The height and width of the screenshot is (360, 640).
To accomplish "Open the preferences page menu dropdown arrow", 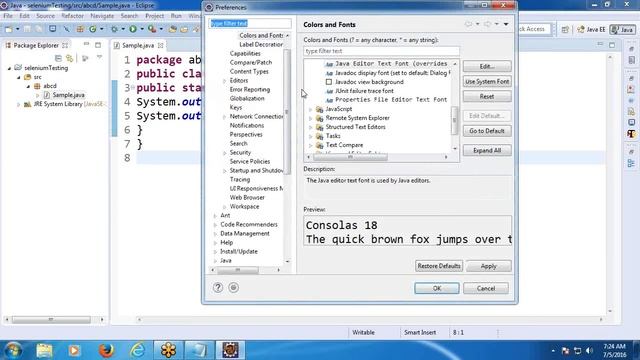I will click(506, 24).
